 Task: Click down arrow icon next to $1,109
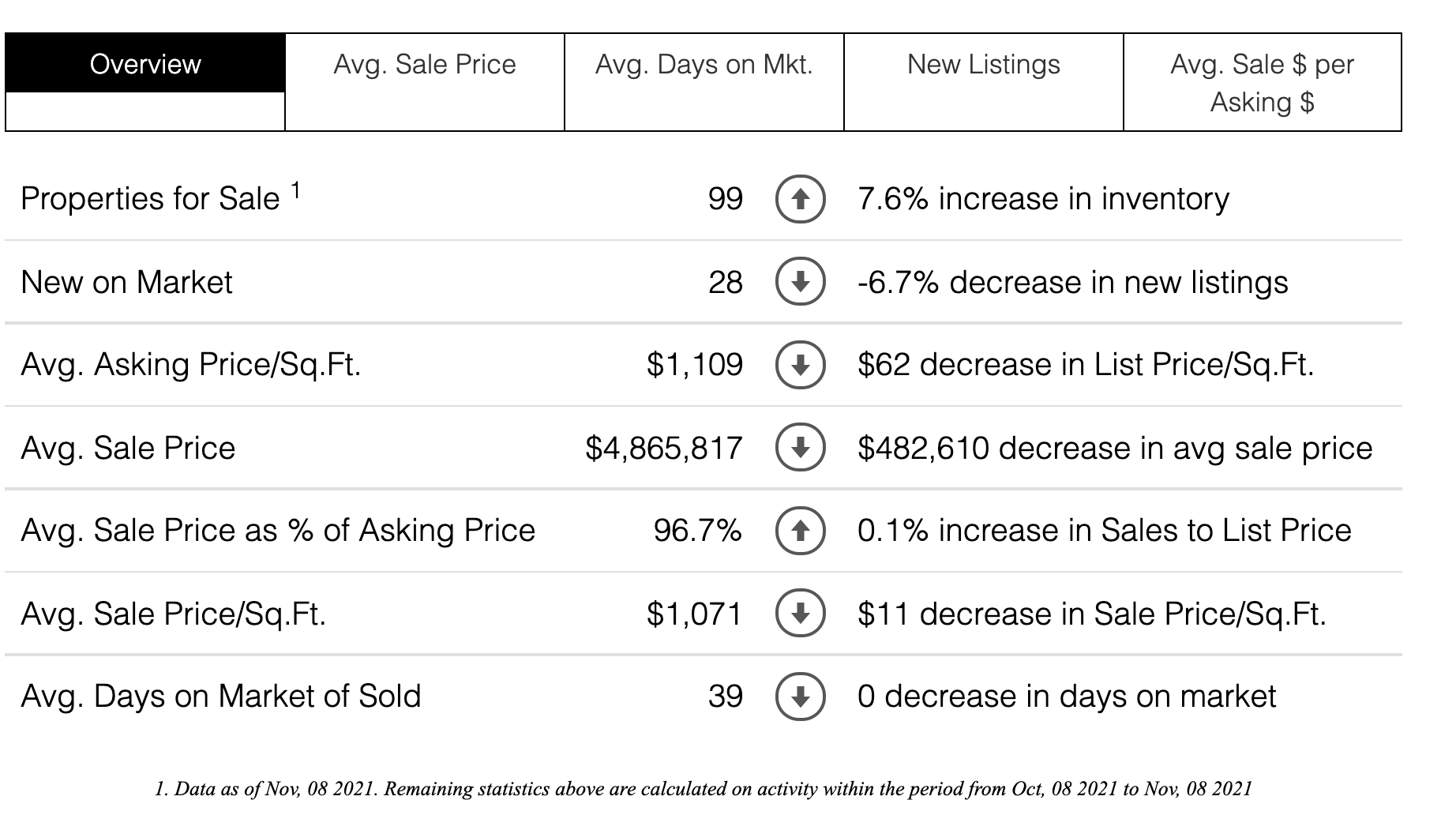tap(800, 365)
